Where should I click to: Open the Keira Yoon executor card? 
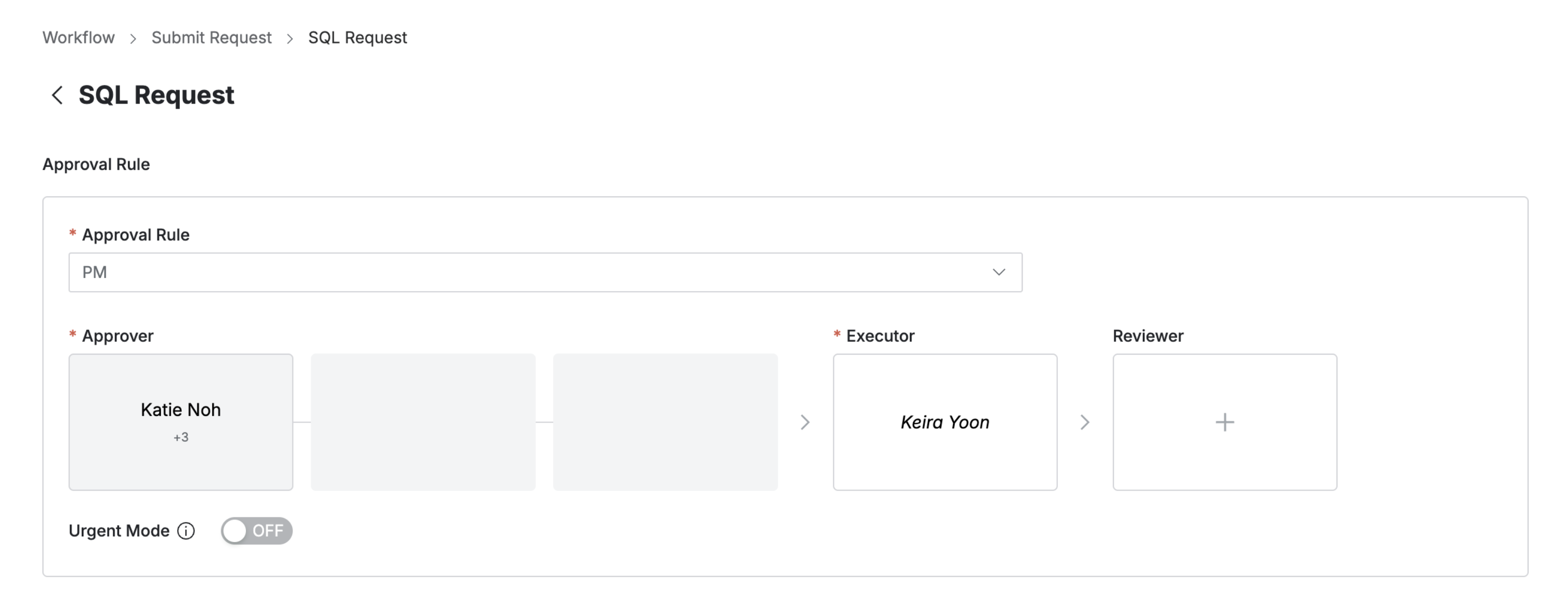[945, 422]
